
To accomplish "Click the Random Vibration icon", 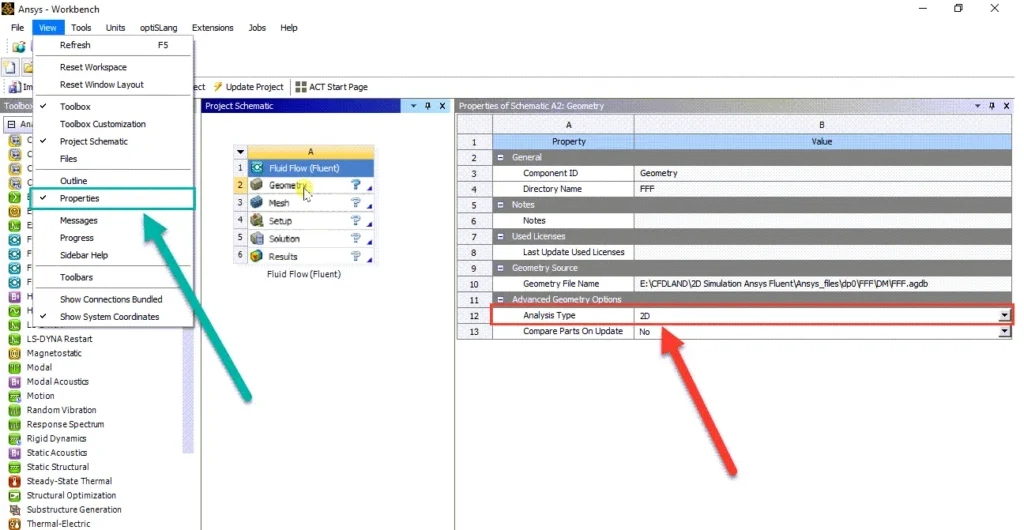I will point(14,411).
